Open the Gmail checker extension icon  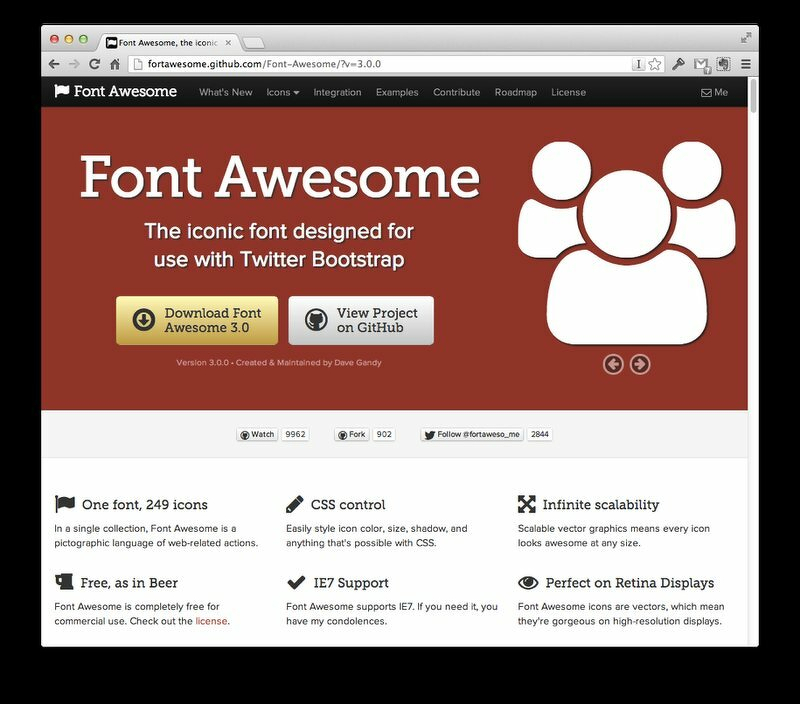tap(701, 64)
